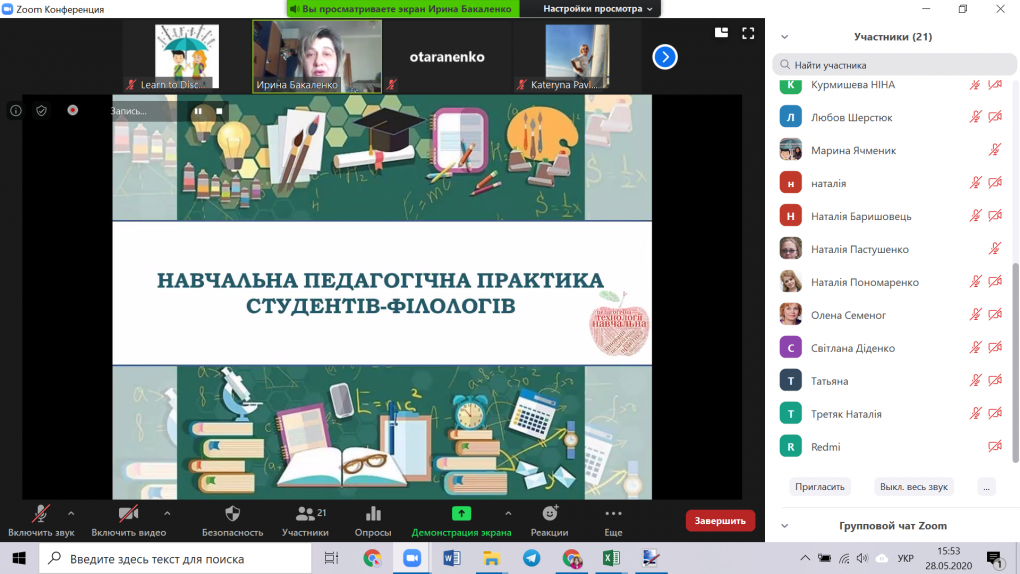Stop the recording

pyautogui.click(x=219, y=111)
